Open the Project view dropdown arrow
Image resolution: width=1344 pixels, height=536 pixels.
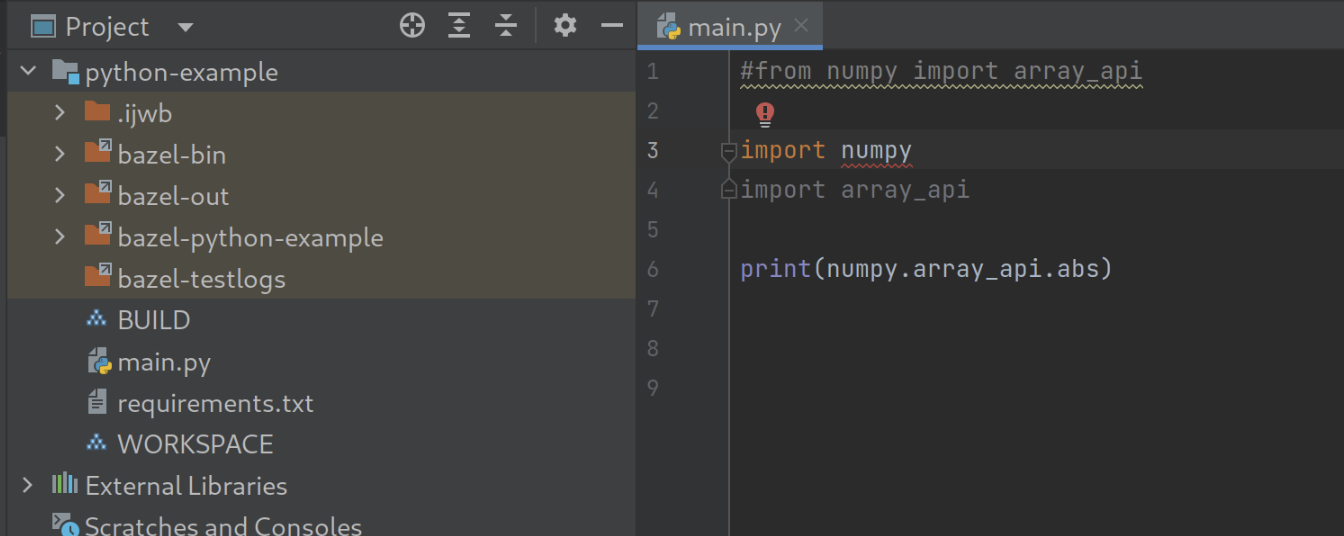click(185, 27)
